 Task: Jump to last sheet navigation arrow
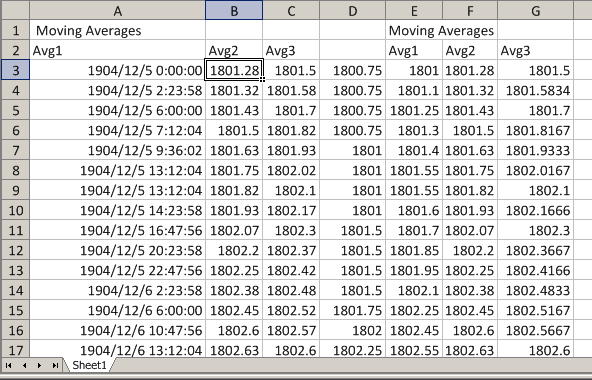(x=55, y=365)
